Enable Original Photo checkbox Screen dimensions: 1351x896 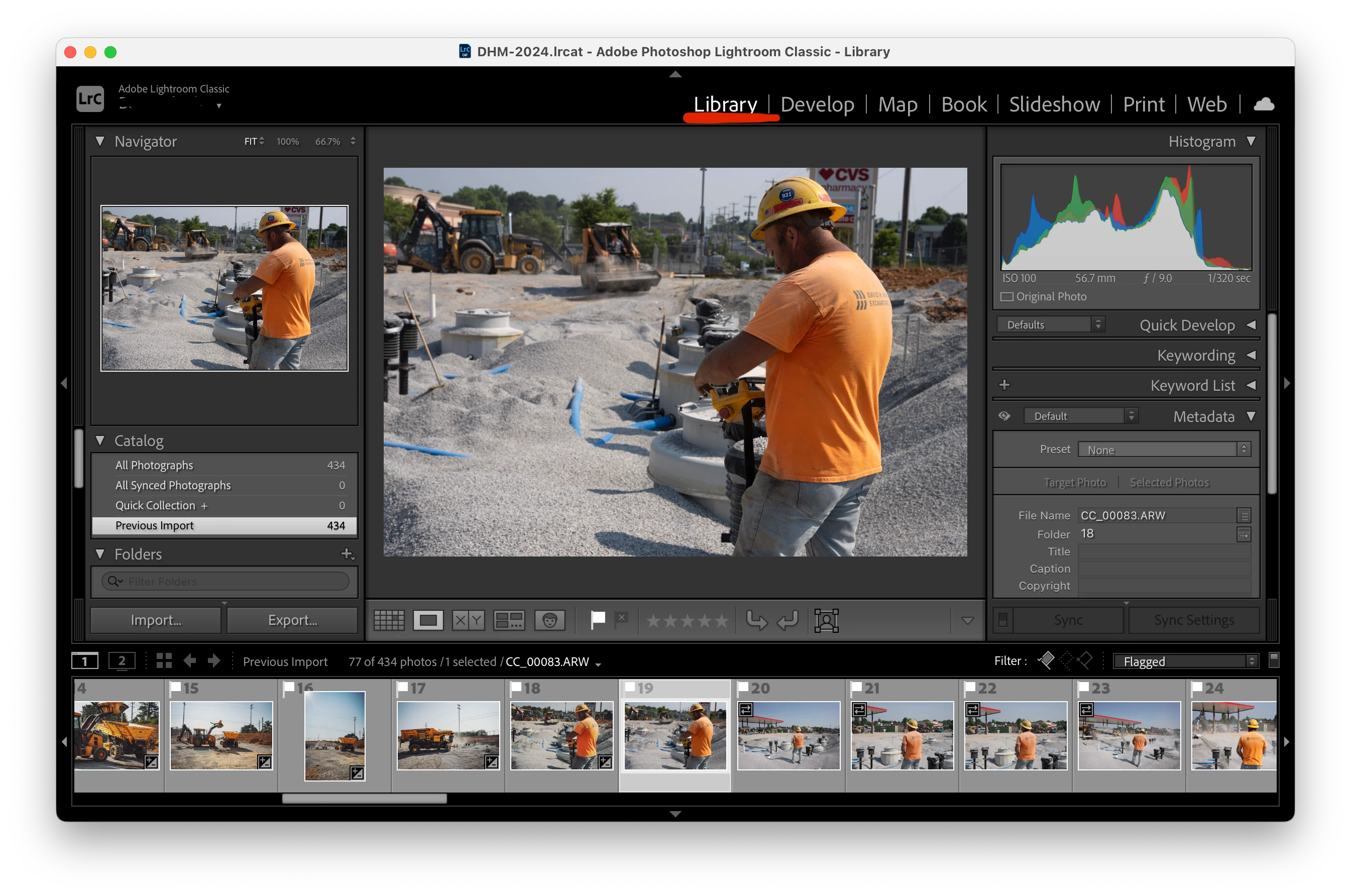point(1007,296)
